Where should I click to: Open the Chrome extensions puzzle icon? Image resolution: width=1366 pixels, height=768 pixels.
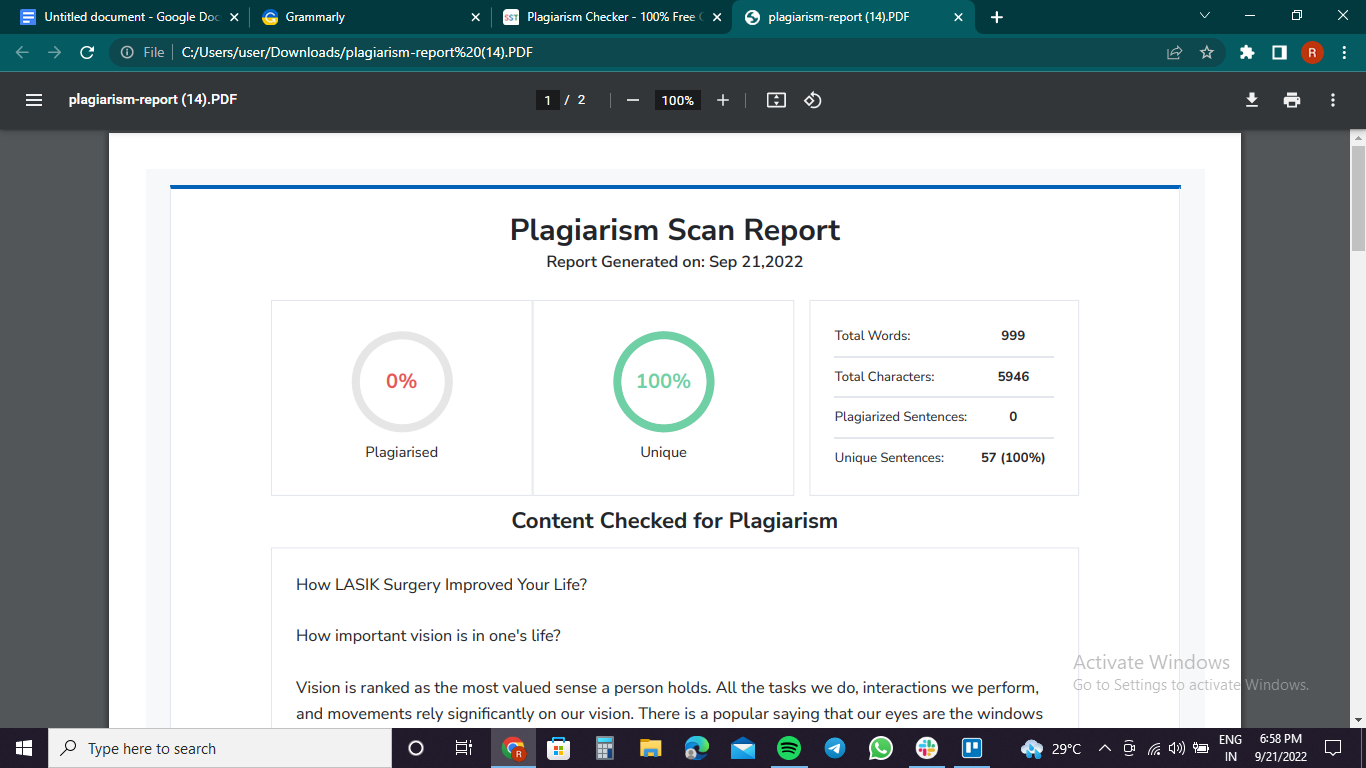1247,52
